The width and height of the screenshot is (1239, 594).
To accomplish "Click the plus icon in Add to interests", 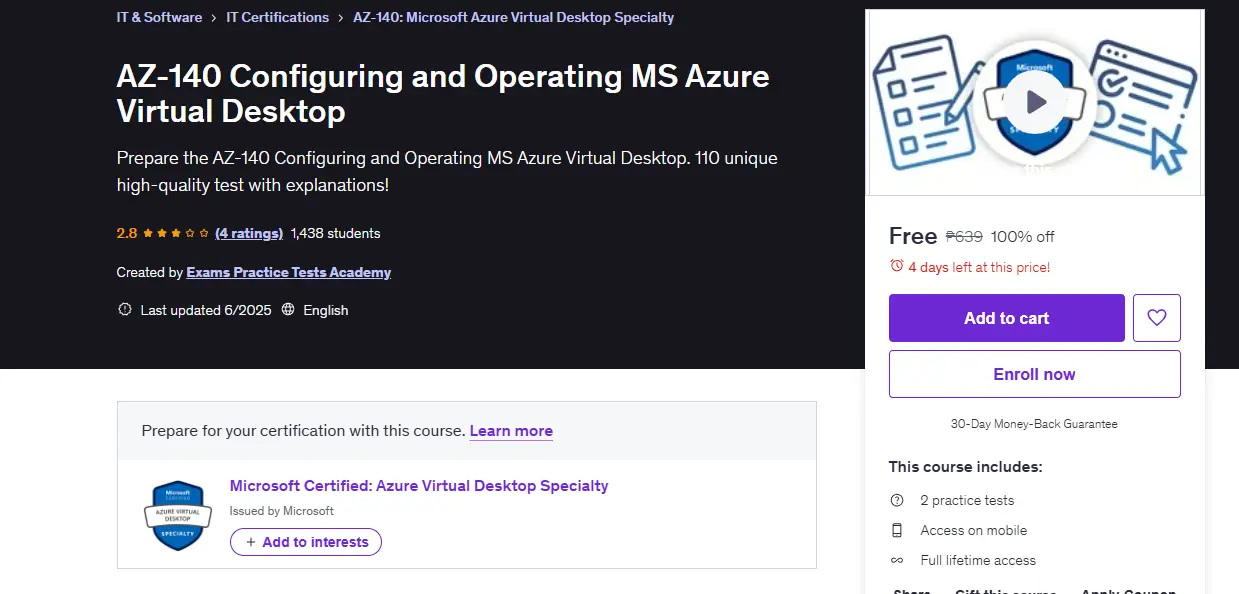I will tap(251, 542).
